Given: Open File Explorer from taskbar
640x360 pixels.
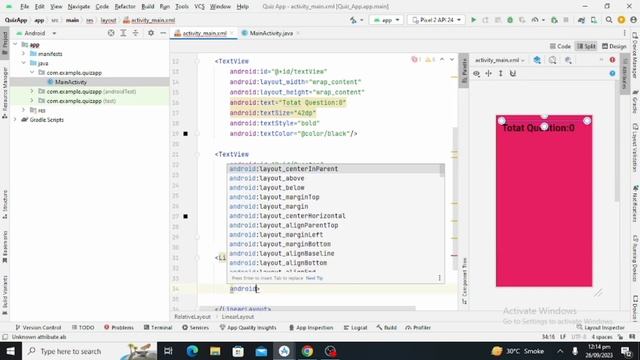Looking at the screenshot, I should (x=215, y=351).
